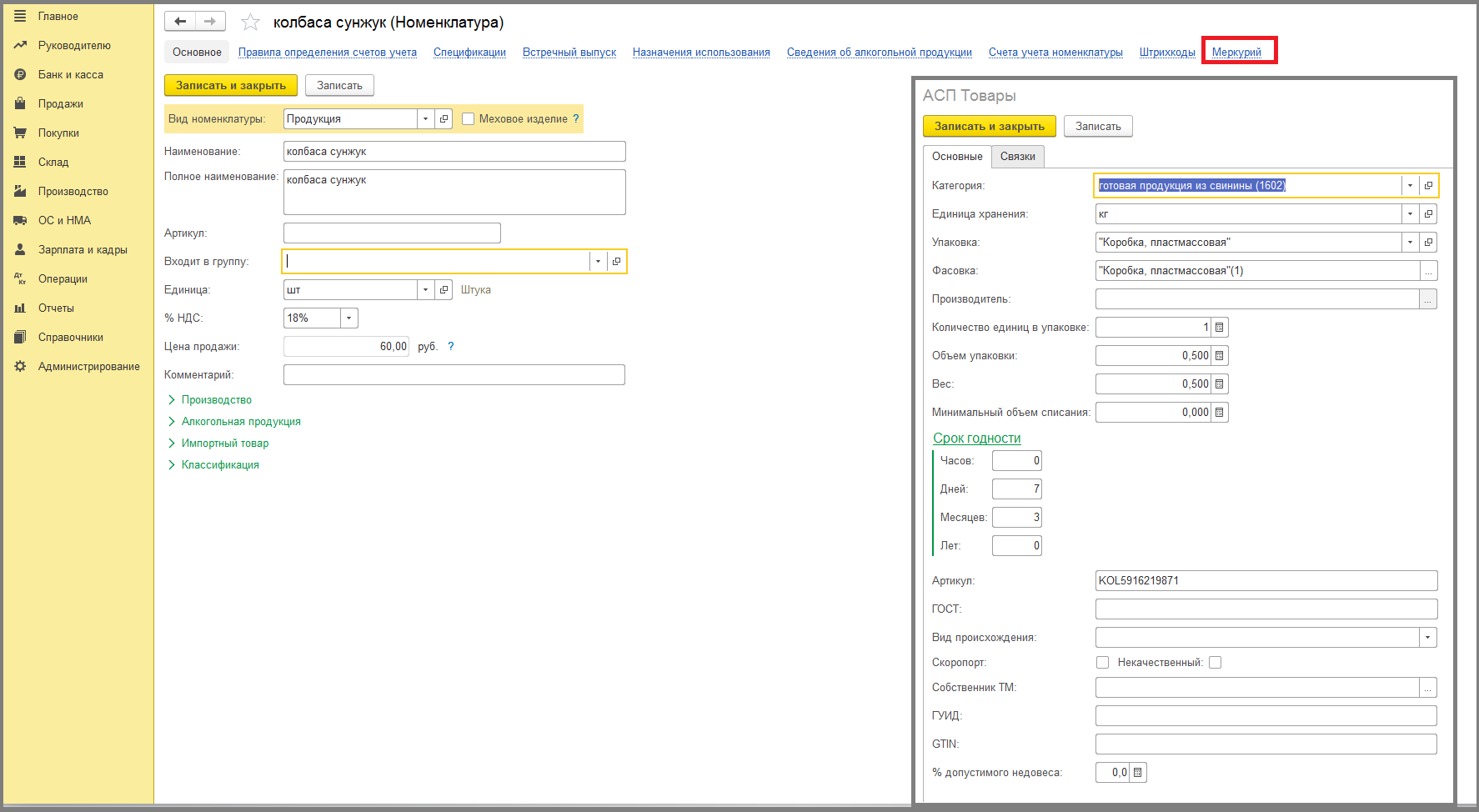Enable Некачественный checkbox
Image resolution: width=1479 pixels, height=812 pixels.
[1215, 663]
